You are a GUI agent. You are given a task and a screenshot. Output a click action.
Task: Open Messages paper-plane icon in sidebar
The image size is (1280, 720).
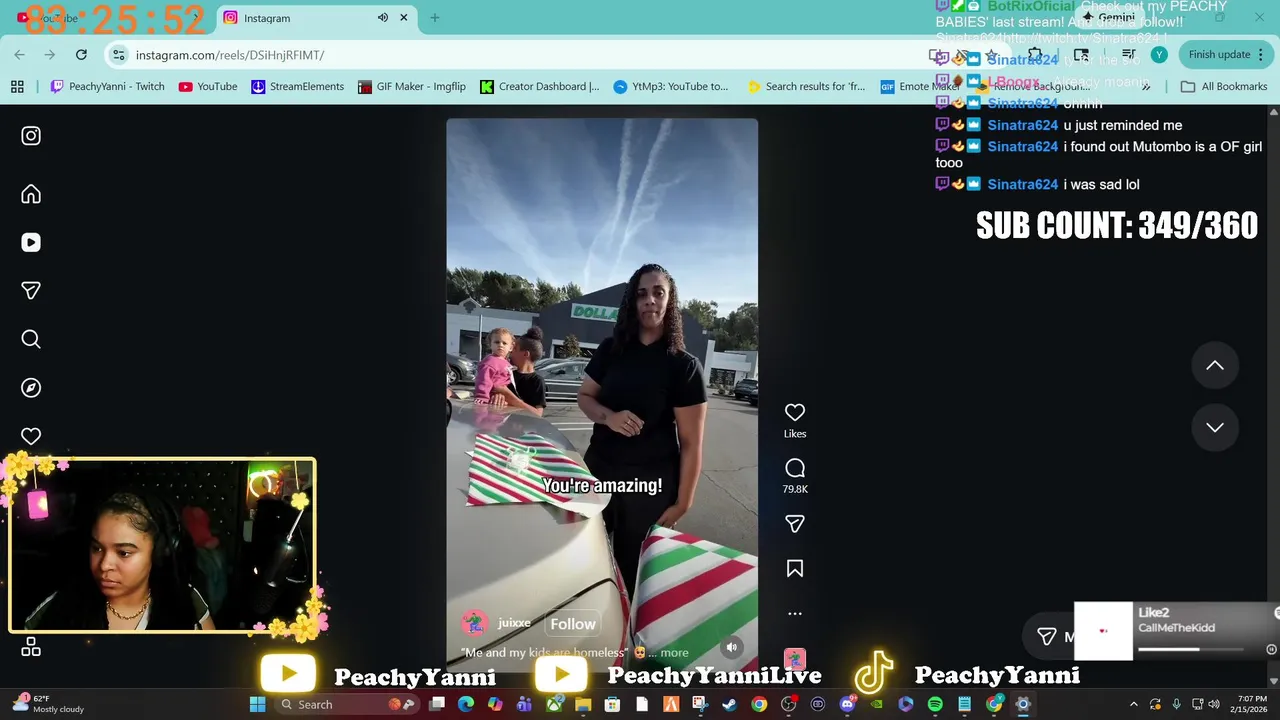click(31, 290)
